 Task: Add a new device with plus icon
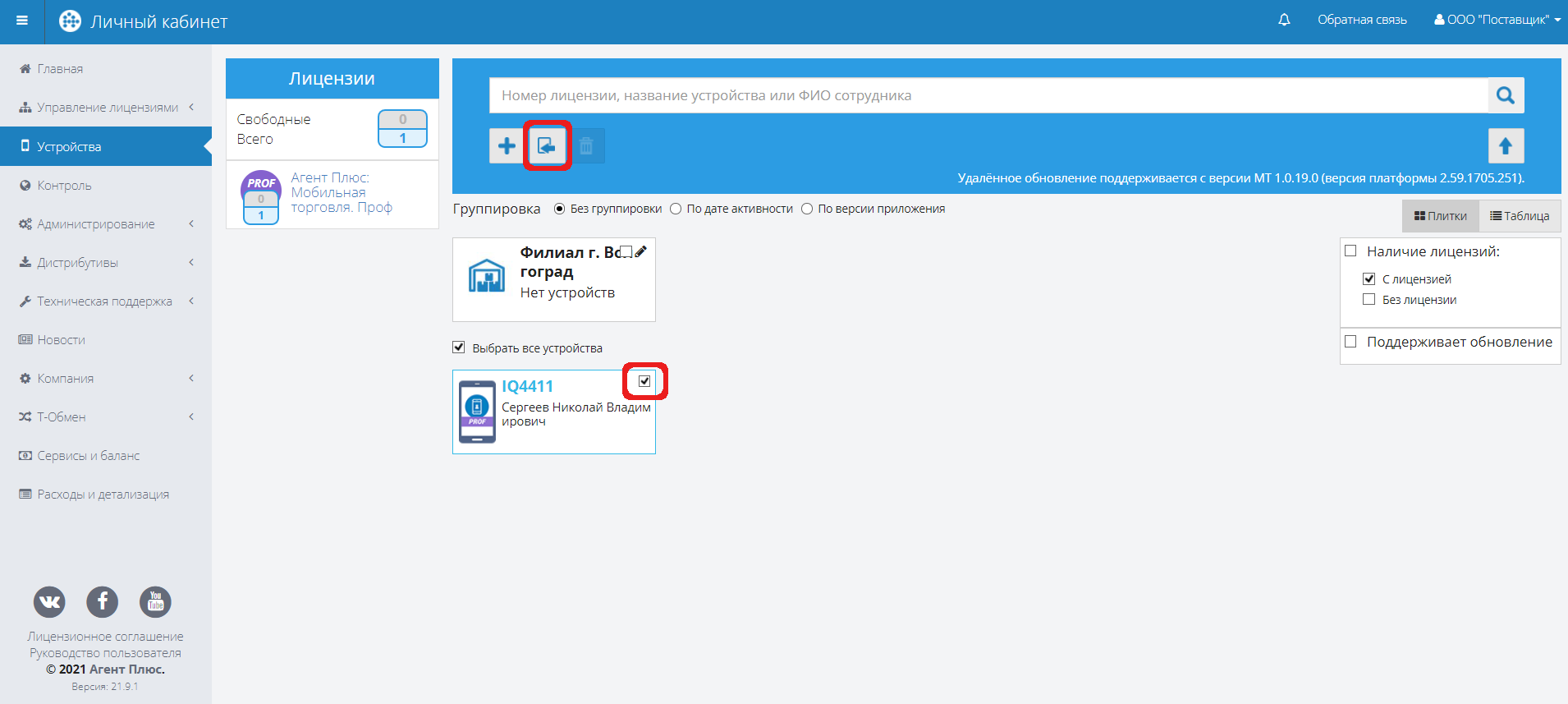[507, 146]
